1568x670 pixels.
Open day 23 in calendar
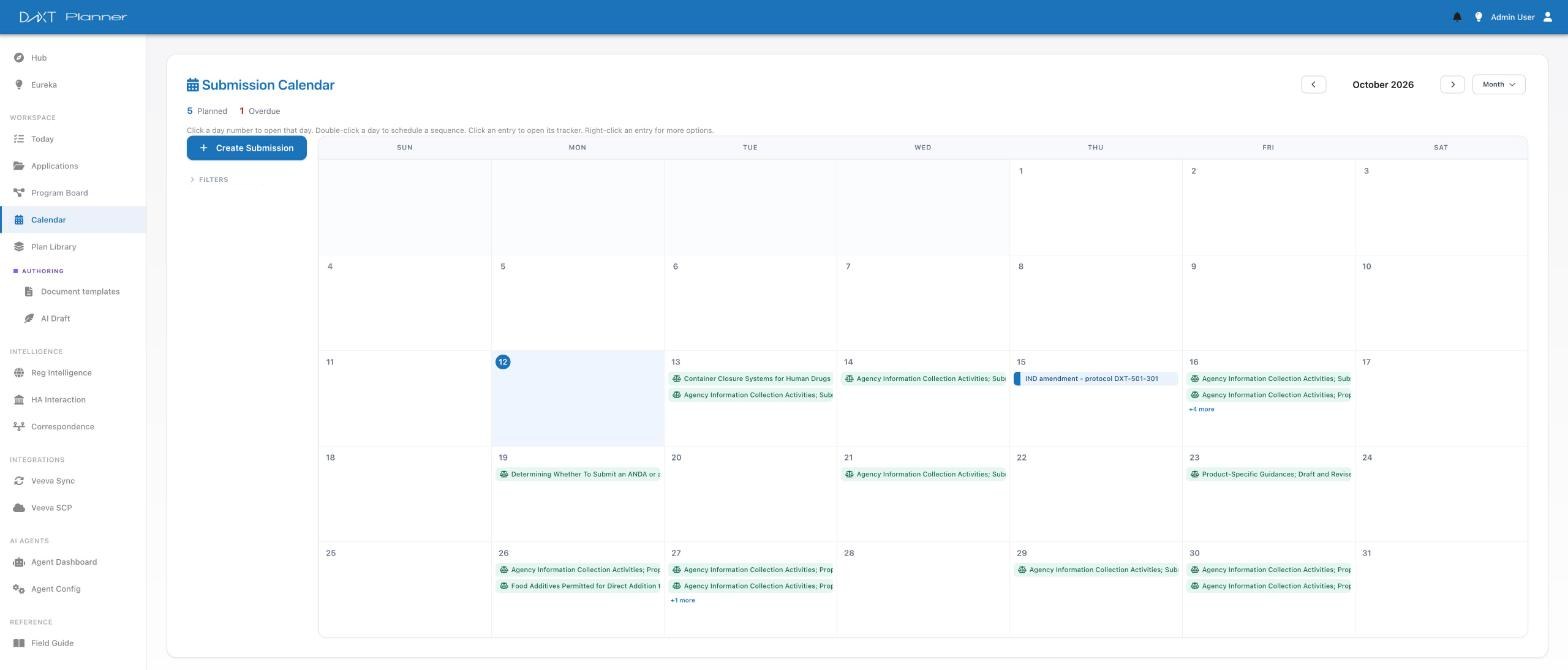1194,458
